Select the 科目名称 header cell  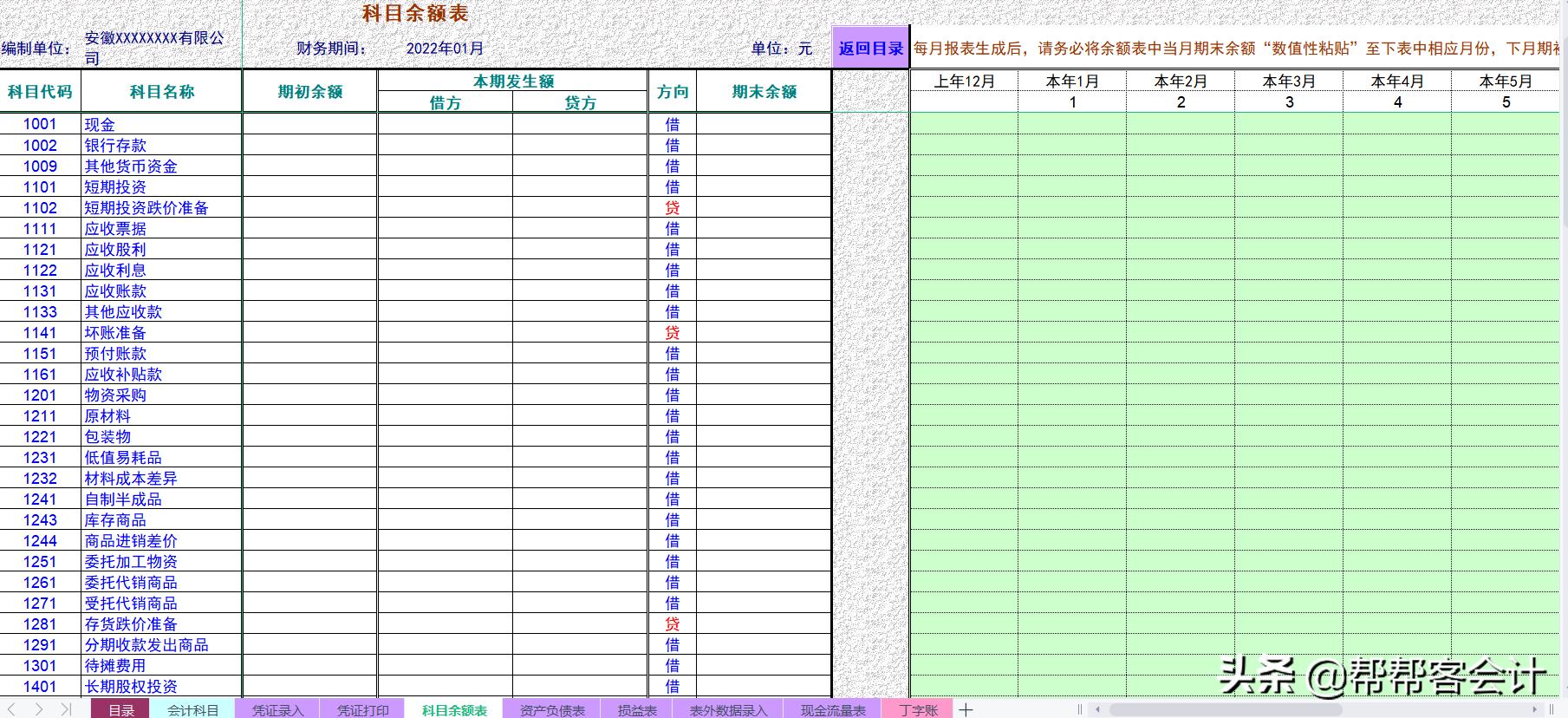click(162, 91)
